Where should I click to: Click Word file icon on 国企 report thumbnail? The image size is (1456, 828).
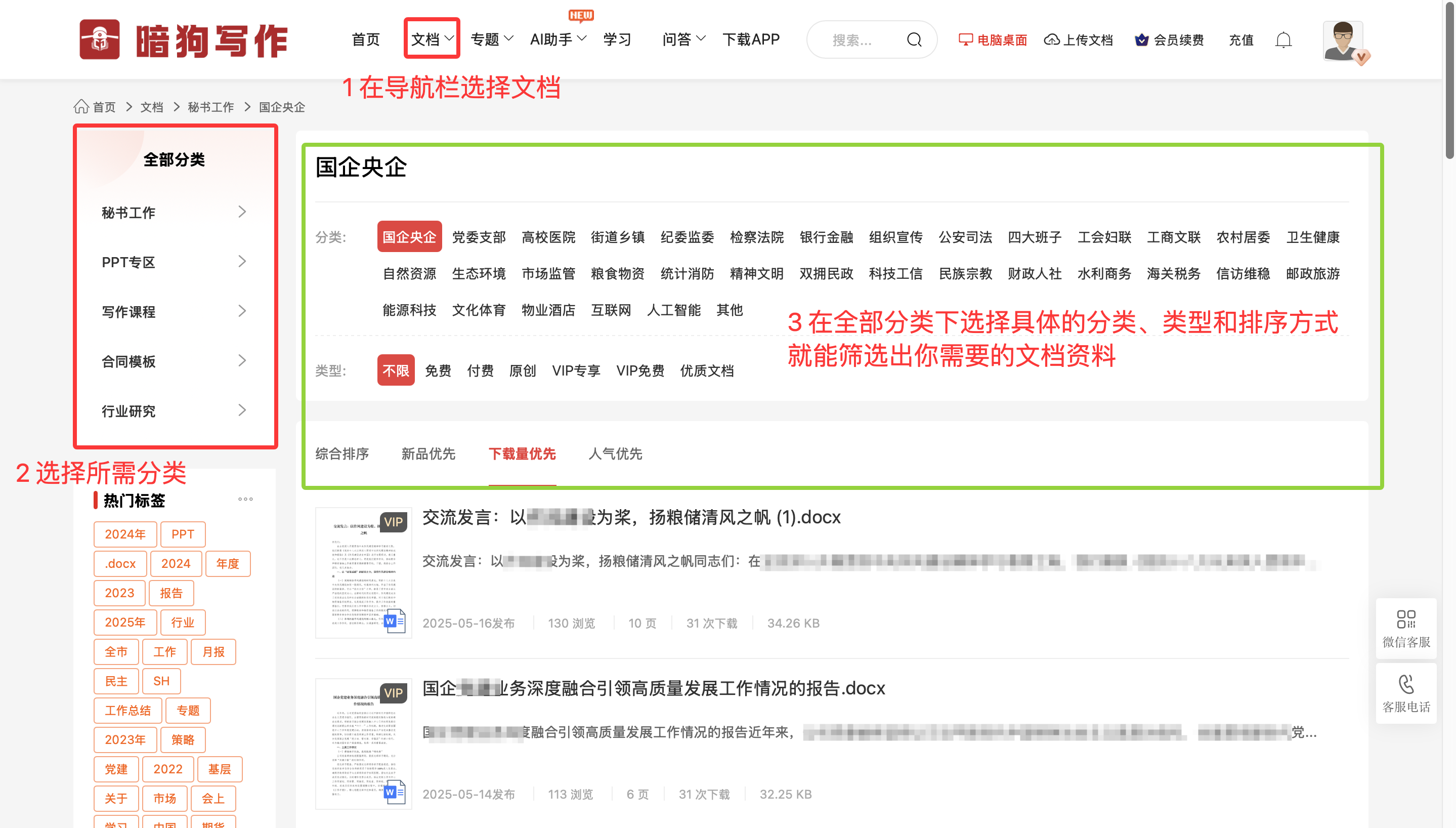(x=395, y=792)
